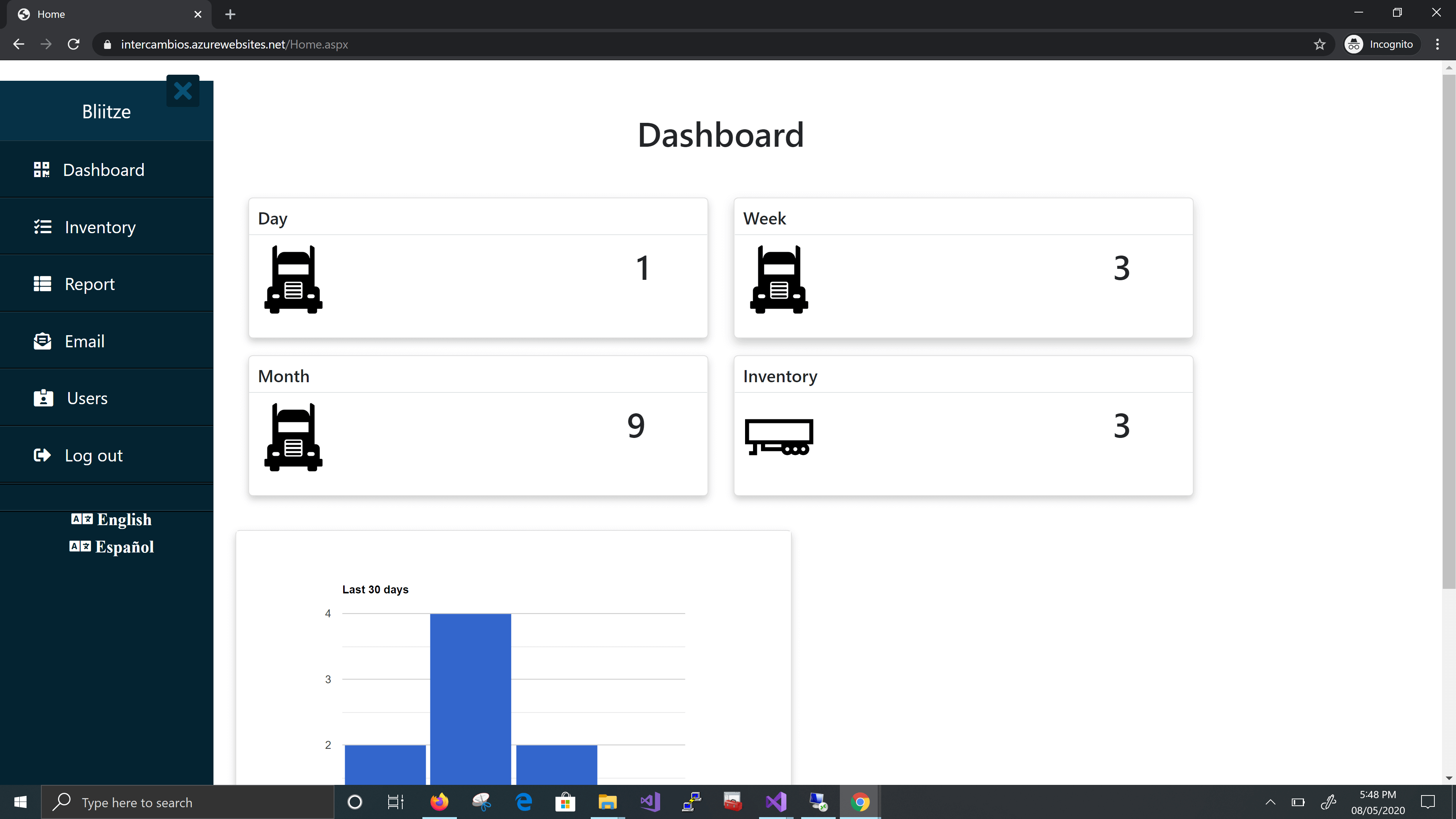
Task: Click the Email envelope icon in sidebar
Action: click(42, 341)
